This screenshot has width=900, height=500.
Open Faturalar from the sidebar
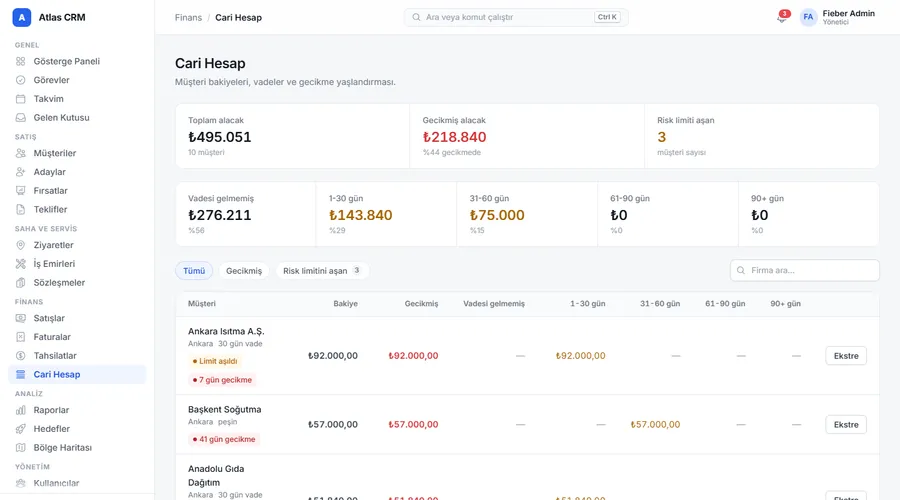(77, 337)
